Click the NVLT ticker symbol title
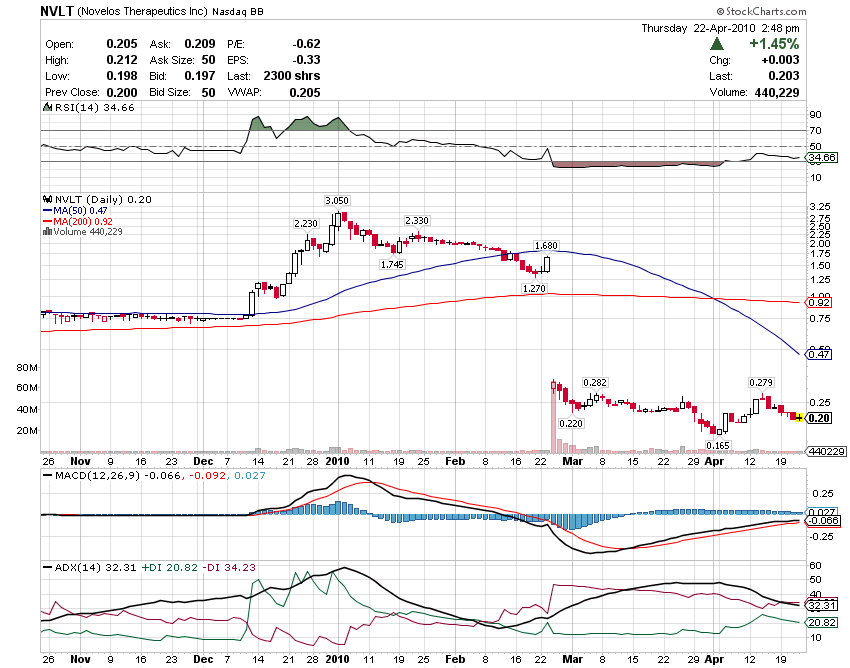Screen dimensions: 850x668 57,11
